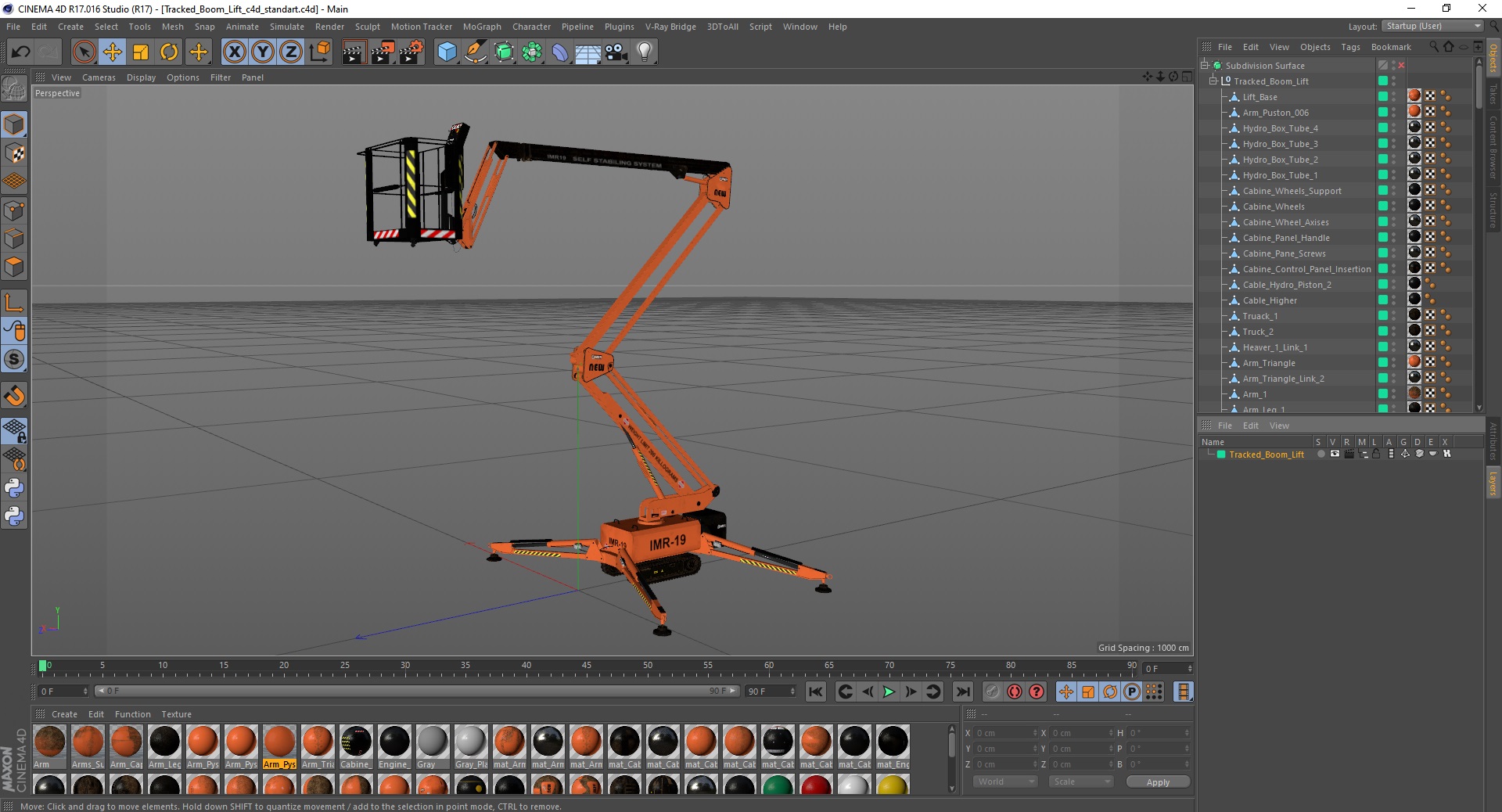The image size is (1502, 812).
Task: Click stepper arrows of 90 F end field
Action: [792, 691]
